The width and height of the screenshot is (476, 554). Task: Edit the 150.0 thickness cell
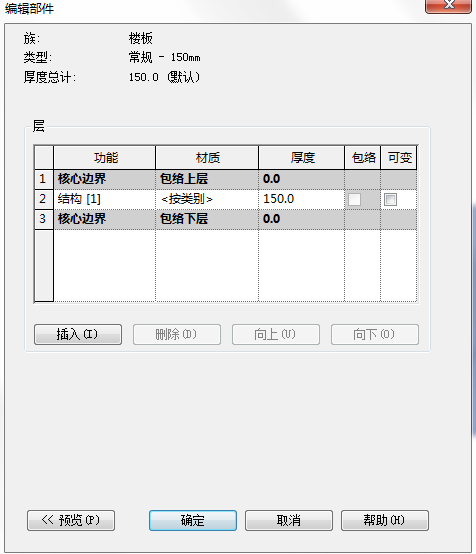[301, 199]
